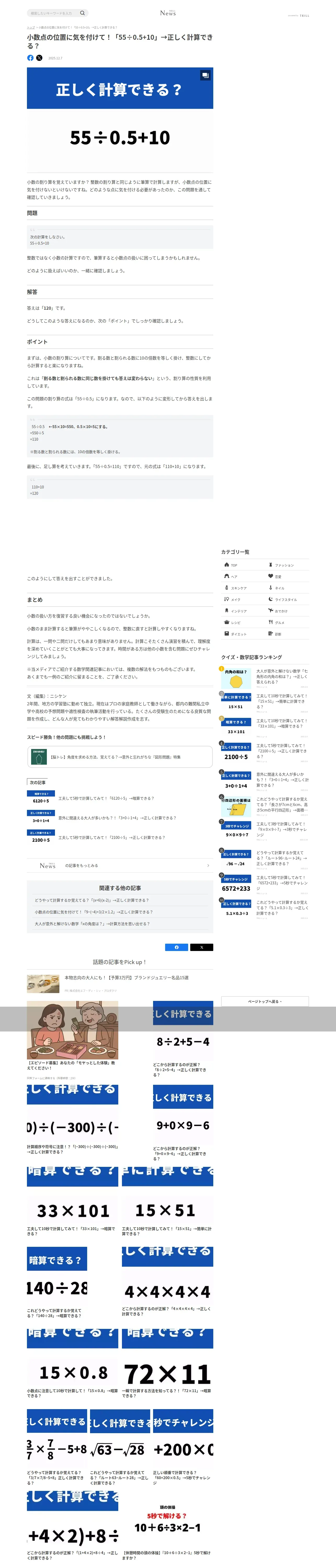Open next article link 2100÷5 正しく計算できる
This screenshot has width=336, height=1568.
coord(111,838)
